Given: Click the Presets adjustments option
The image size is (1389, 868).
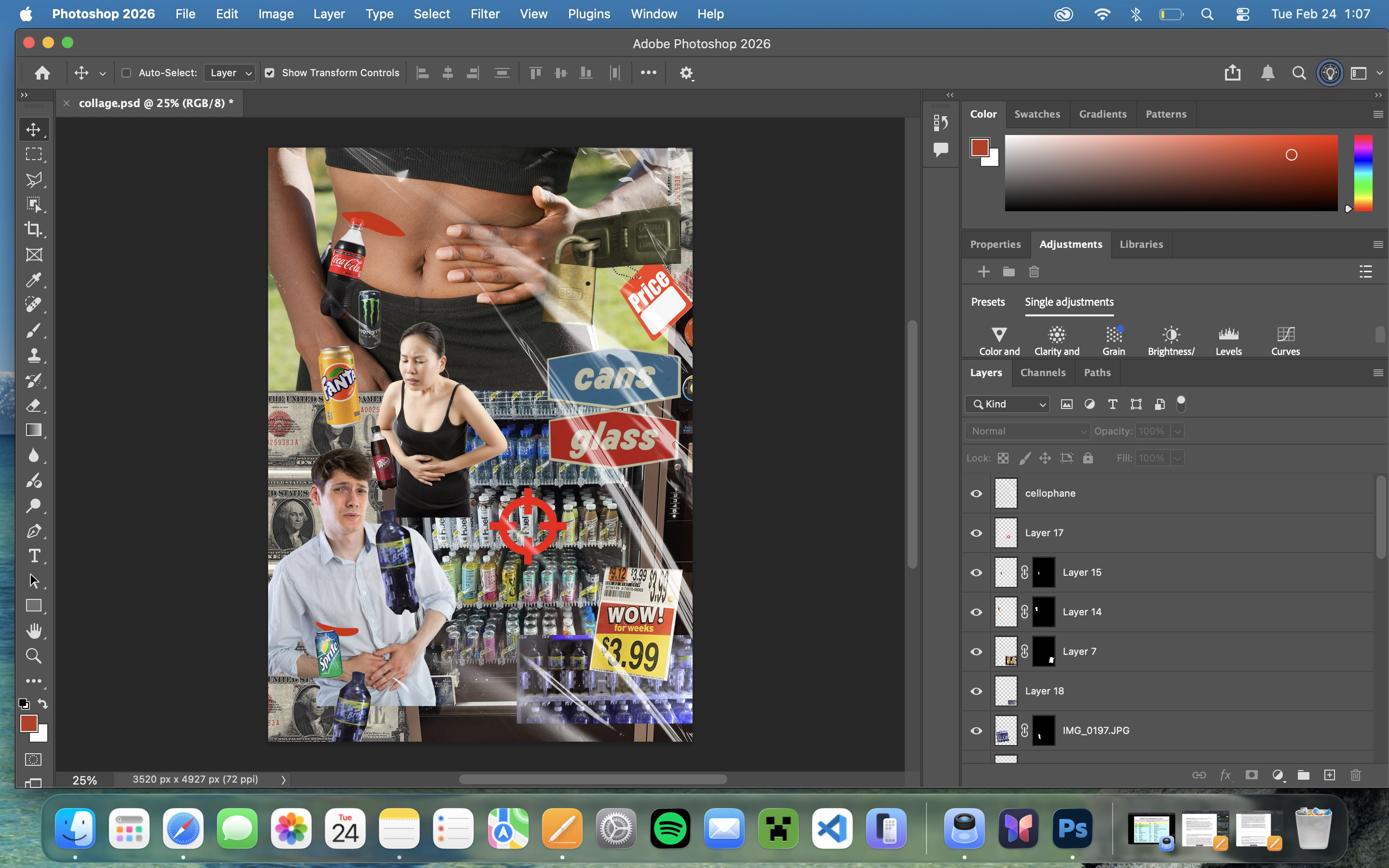Looking at the screenshot, I should [x=988, y=302].
